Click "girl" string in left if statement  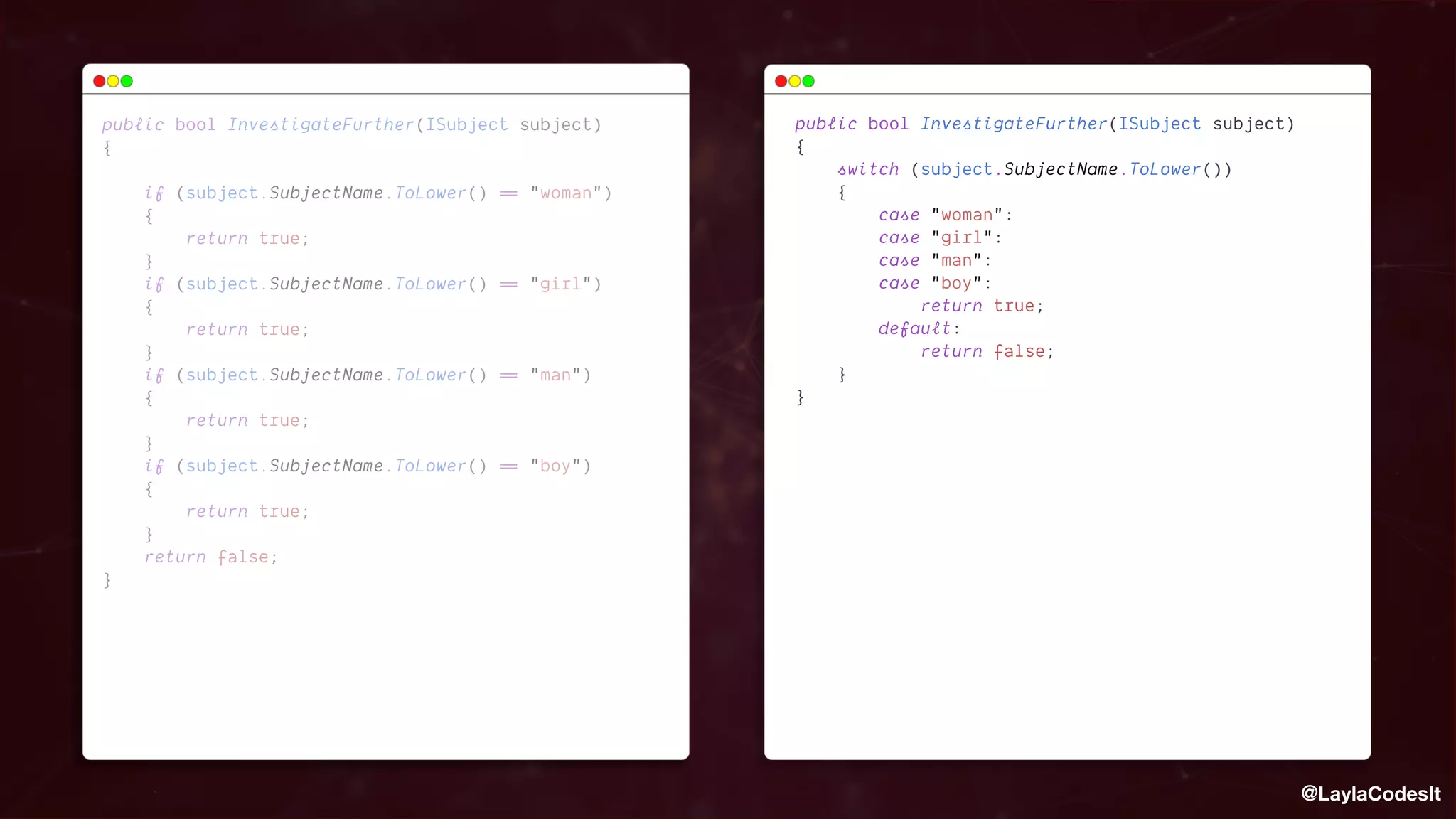click(561, 284)
